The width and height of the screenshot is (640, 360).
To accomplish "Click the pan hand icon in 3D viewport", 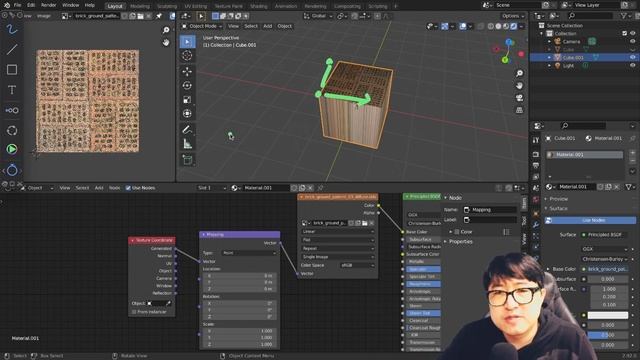I will pos(519,86).
